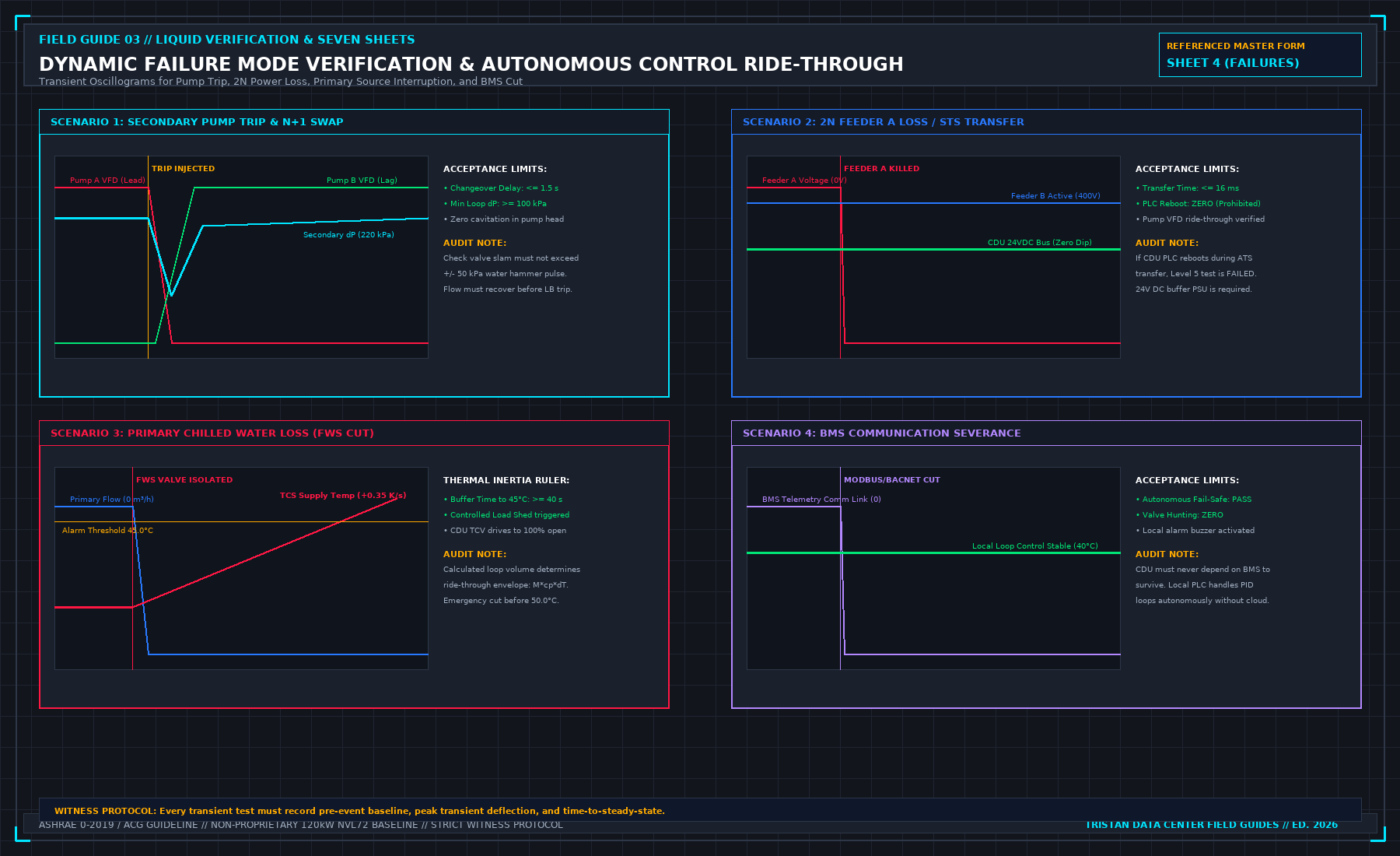This screenshot has height=856, width=1400.
Task: Click the "FWS VALVE ISOLATED" event marker label
Action: [184, 480]
